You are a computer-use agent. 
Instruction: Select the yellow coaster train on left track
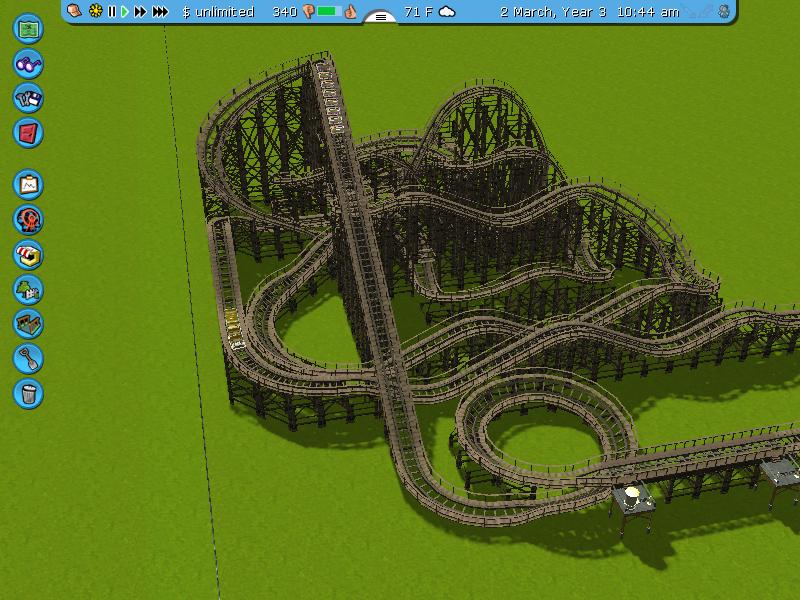(x=234, y=329)
